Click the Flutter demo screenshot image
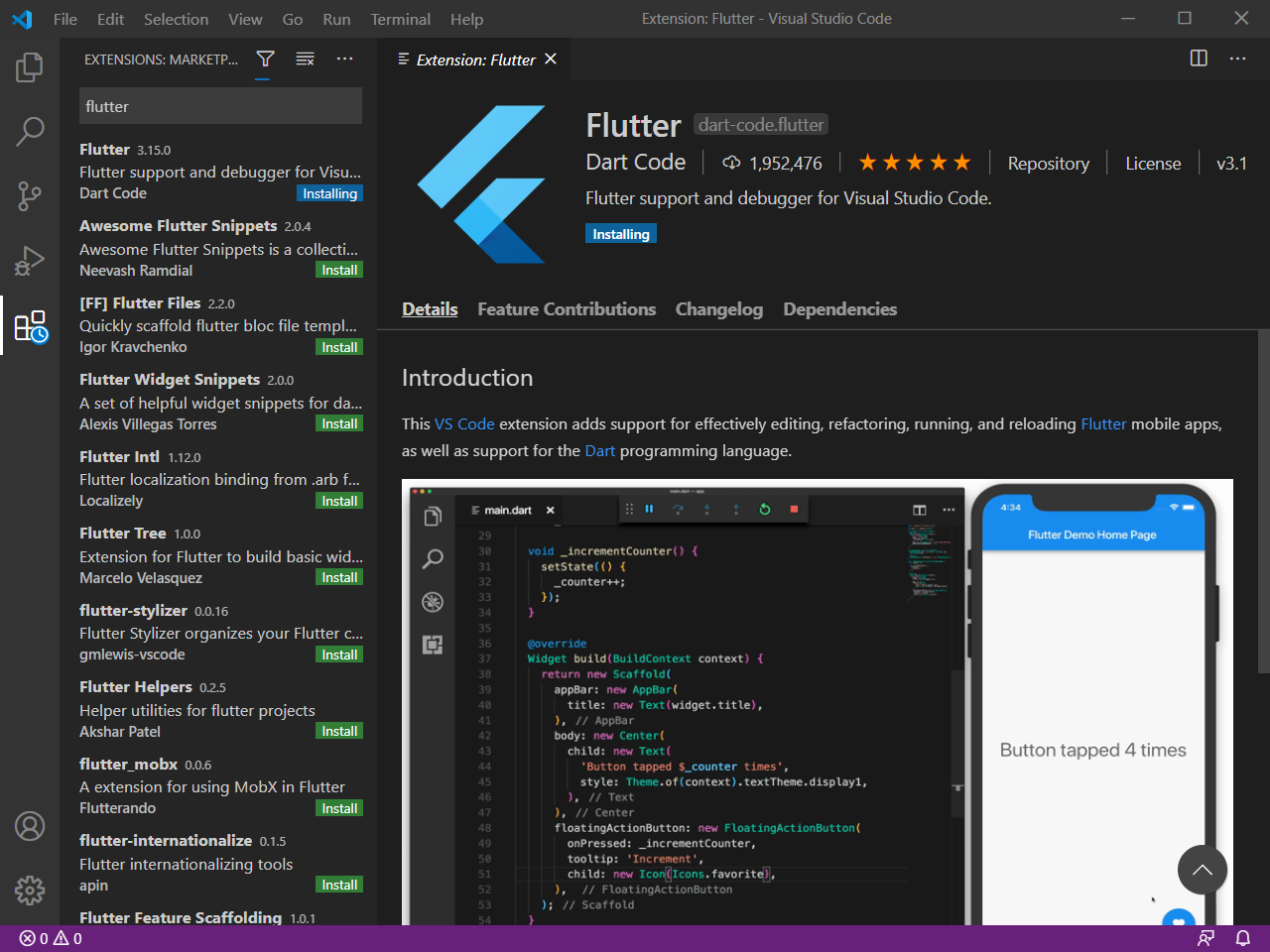 coord(818,702)
